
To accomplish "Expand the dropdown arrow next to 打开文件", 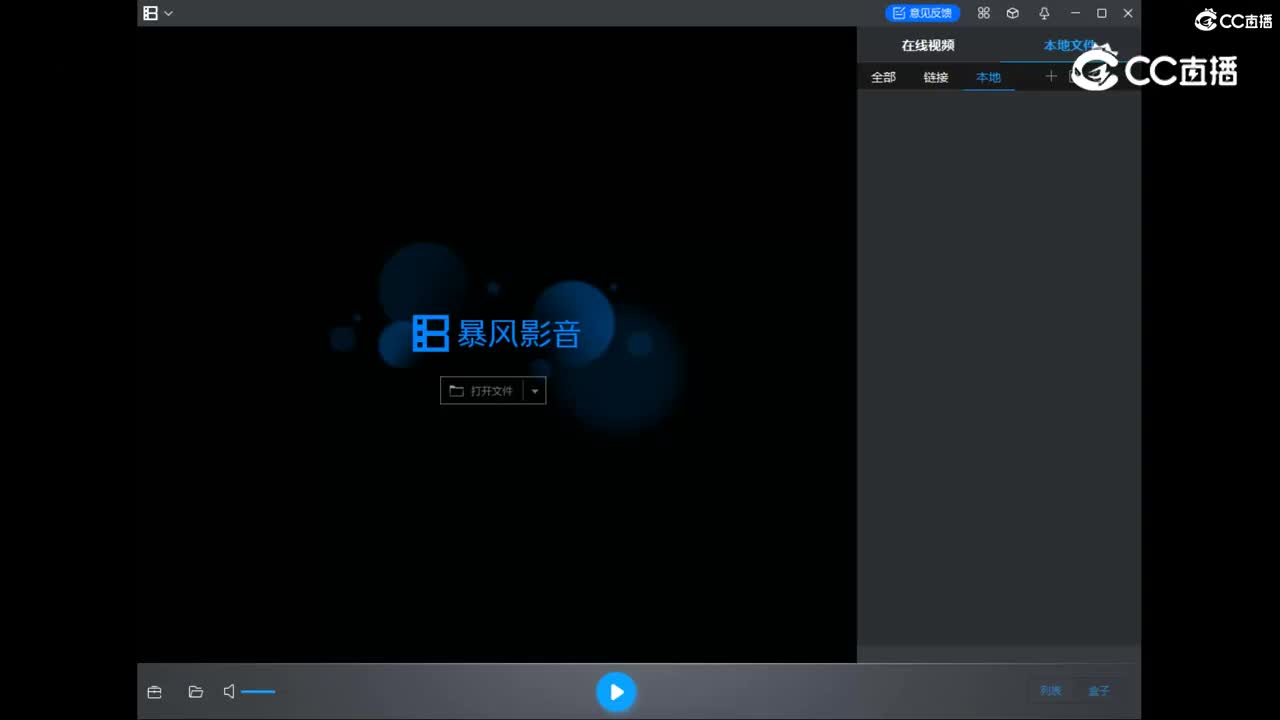I will click(x=535, y=391).
